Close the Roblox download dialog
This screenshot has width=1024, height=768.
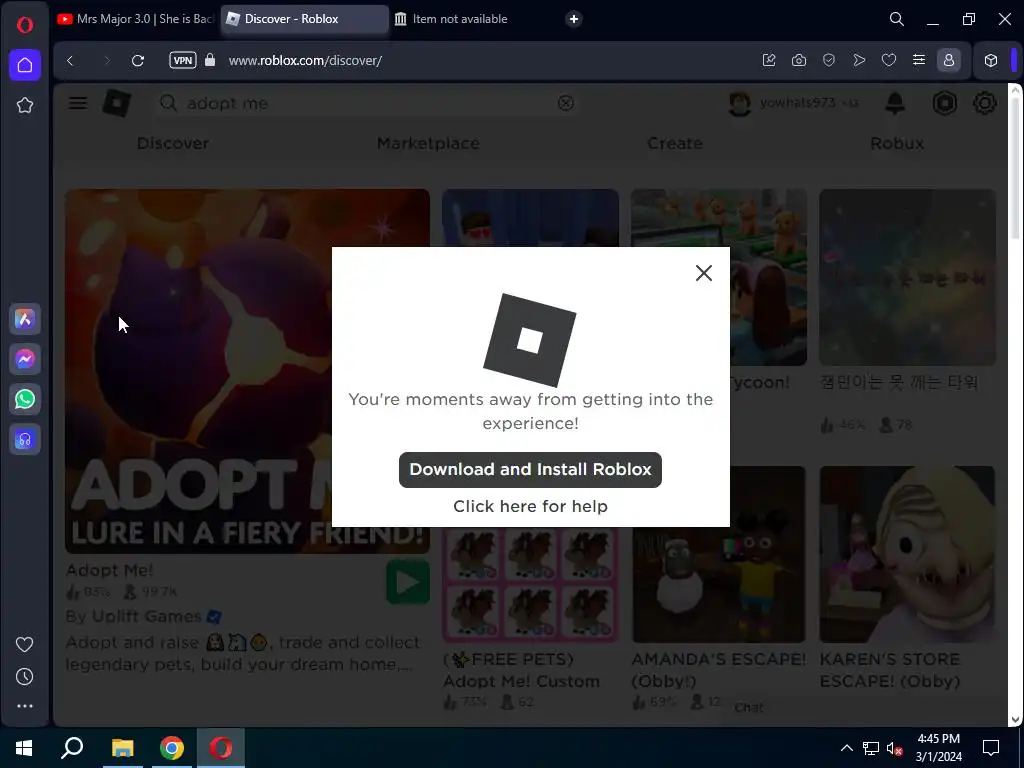click(x=703, y=273)
